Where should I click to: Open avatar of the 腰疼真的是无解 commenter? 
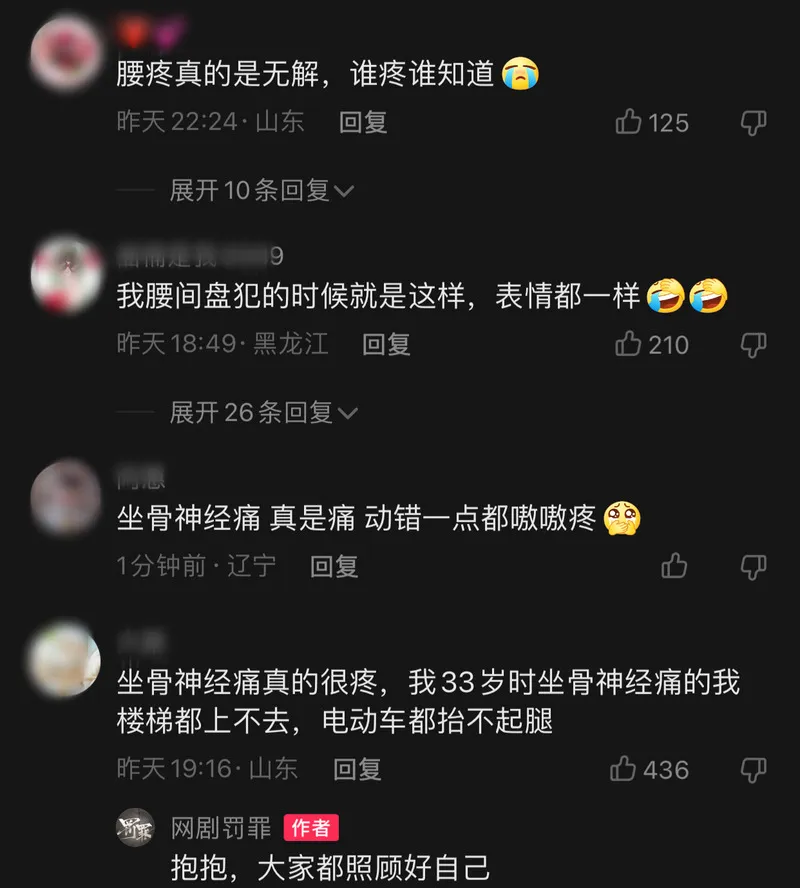(66, 53)
